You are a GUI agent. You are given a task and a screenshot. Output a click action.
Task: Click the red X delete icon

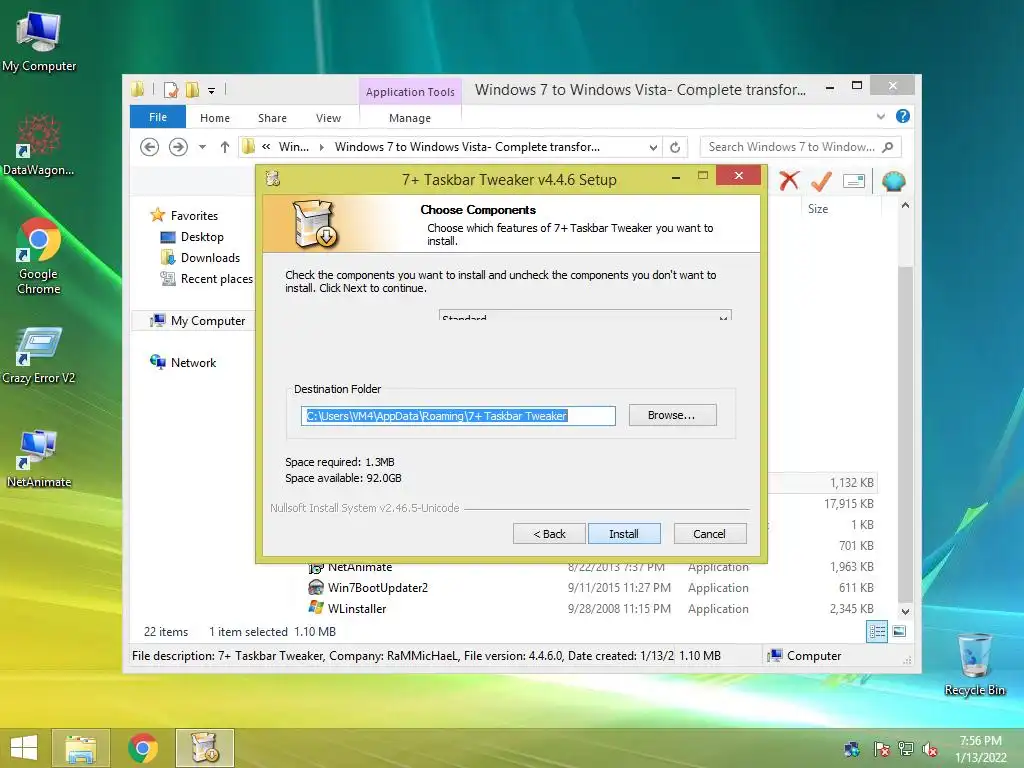(790, 181)
